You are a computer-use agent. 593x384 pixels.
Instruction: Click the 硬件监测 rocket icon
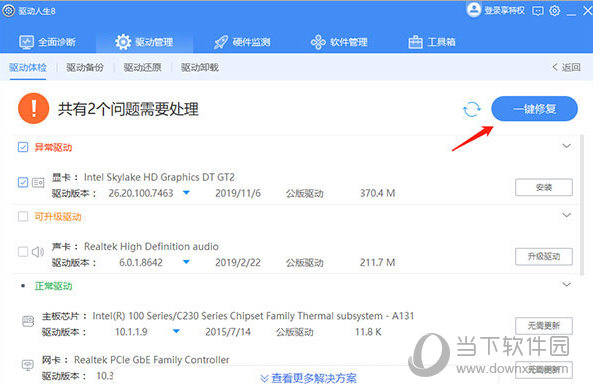tap(221, 42)
